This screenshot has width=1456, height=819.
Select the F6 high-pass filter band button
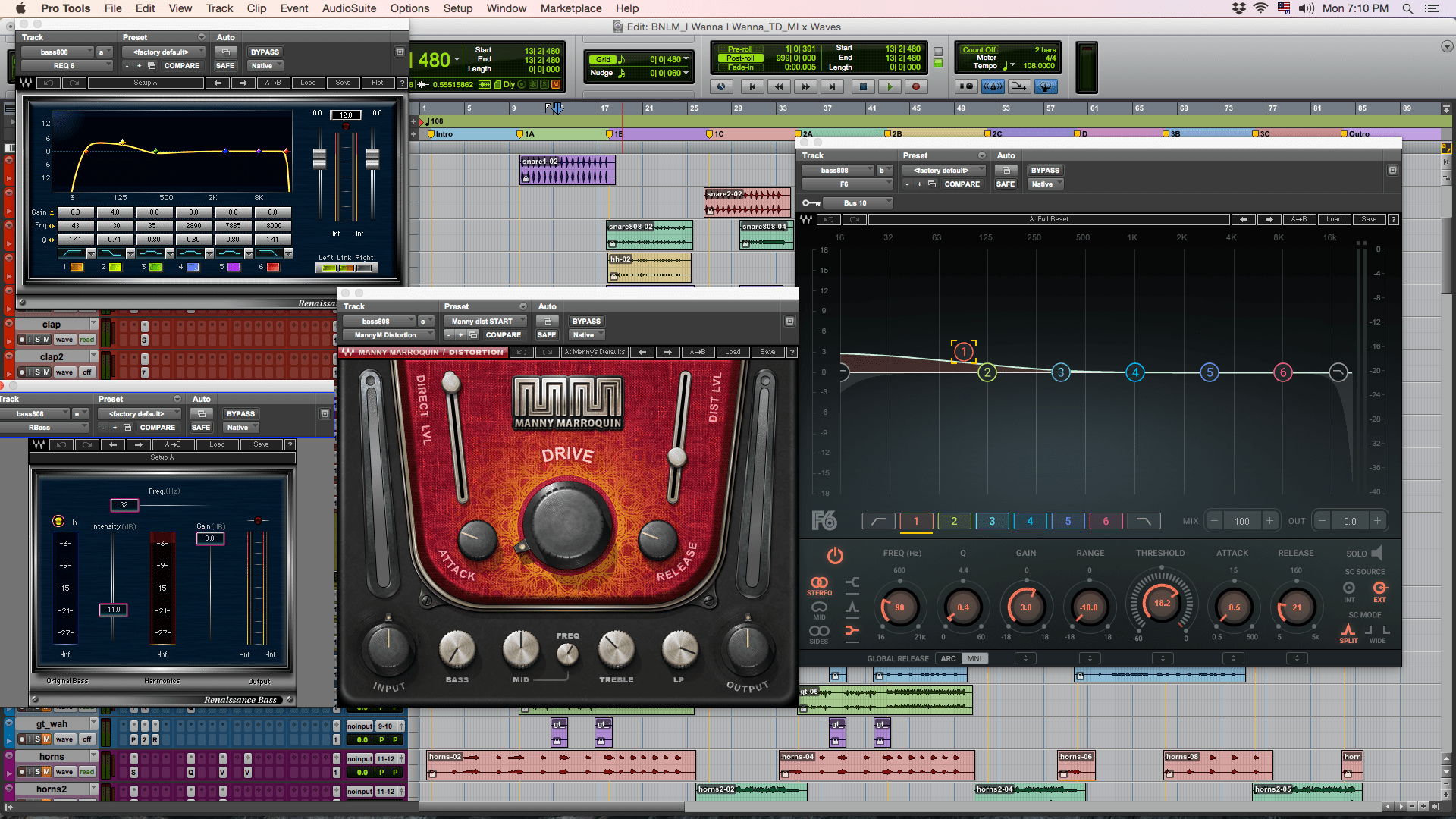click(878, 521)
